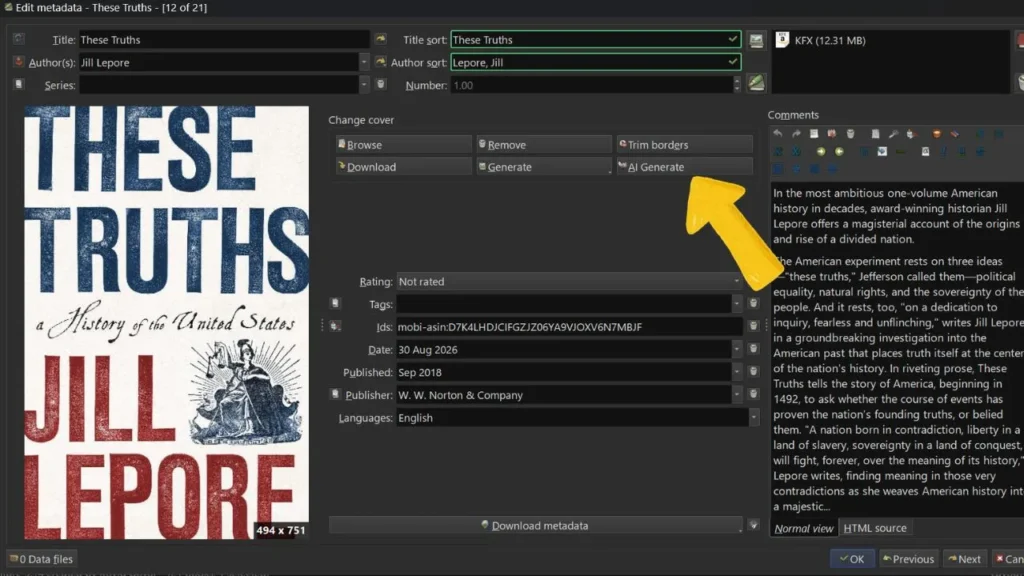The image size is (1024, 576).
Task: Click the Cancel button
Action: [x=1008, y=558]
